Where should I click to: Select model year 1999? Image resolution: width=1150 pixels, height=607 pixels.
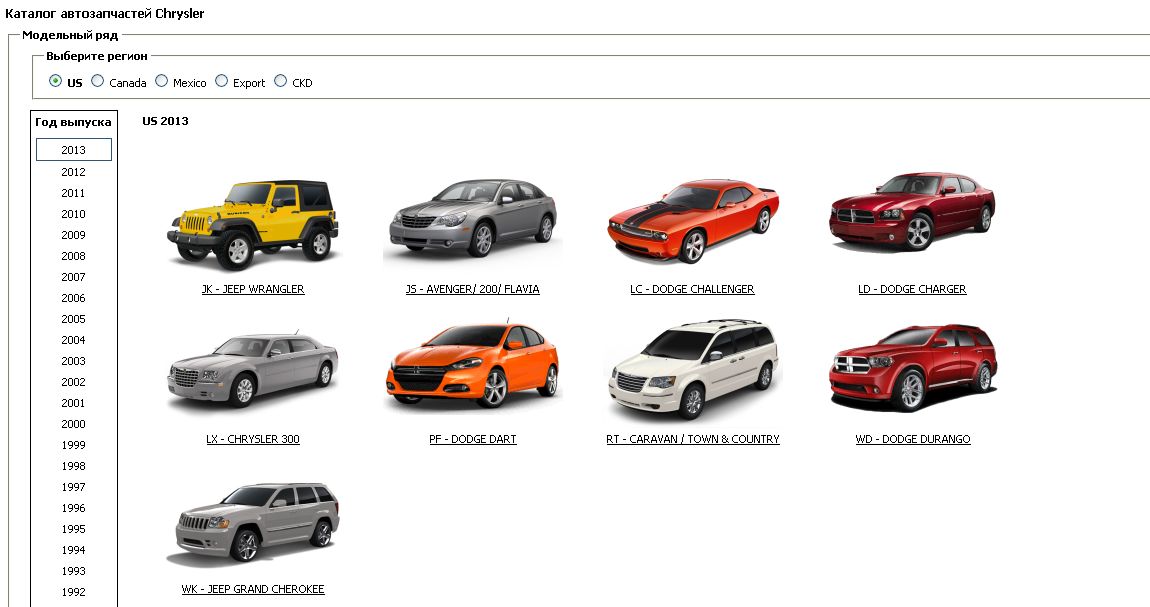point(73,445)
